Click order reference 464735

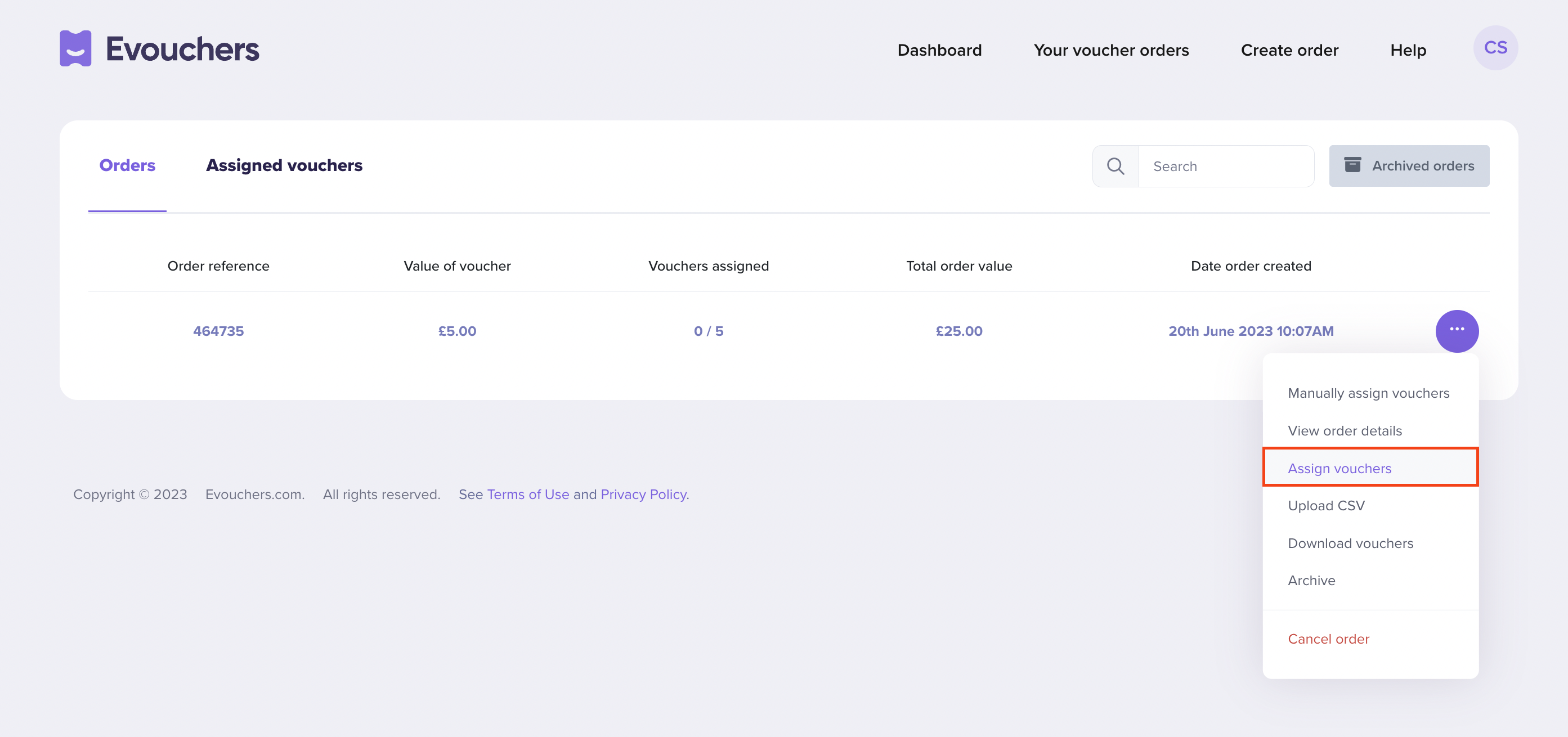[x=218, y=331]
